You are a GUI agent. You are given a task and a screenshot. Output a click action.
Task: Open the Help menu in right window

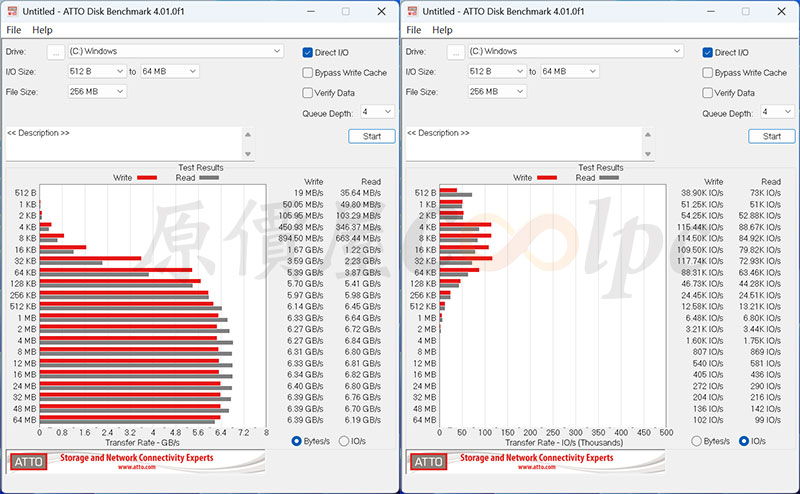(442, 30)
